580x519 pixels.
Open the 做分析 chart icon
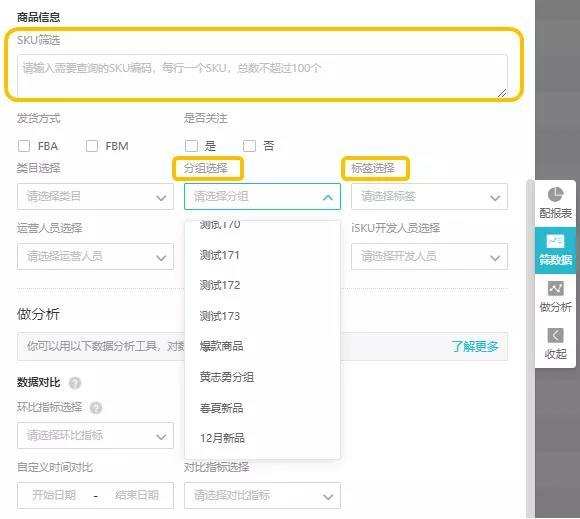pyautogui.click(x=555, y=289)
